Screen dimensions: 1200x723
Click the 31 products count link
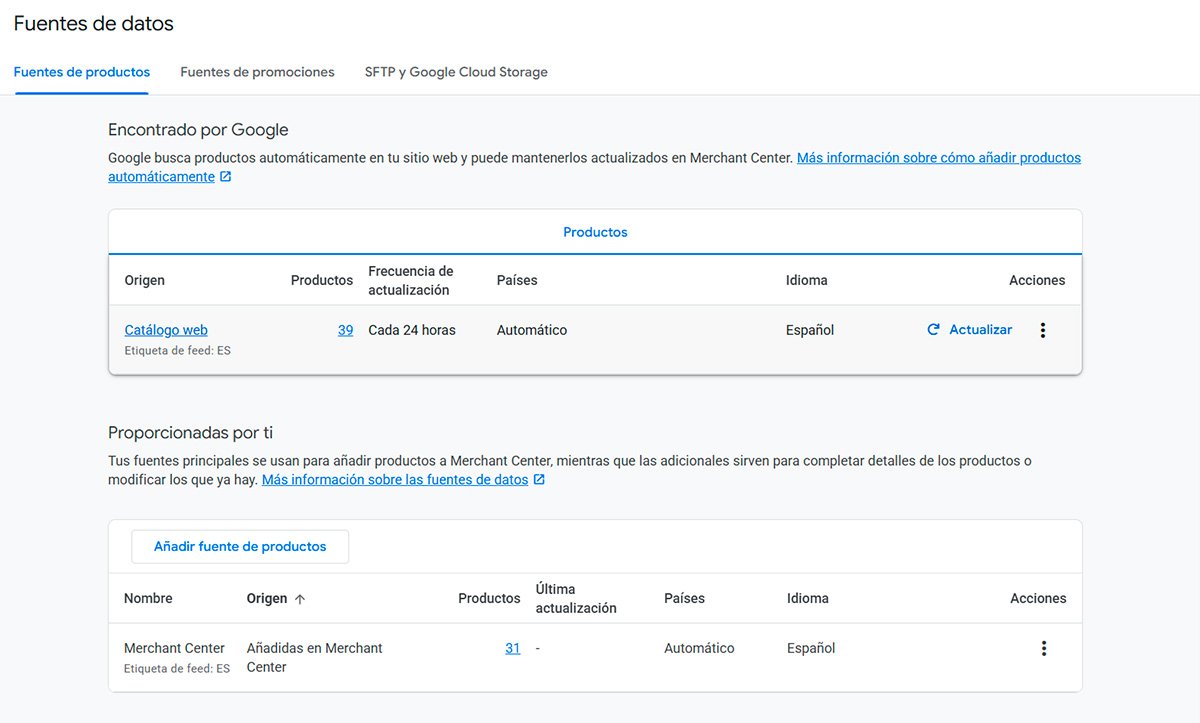click(512, 648)
